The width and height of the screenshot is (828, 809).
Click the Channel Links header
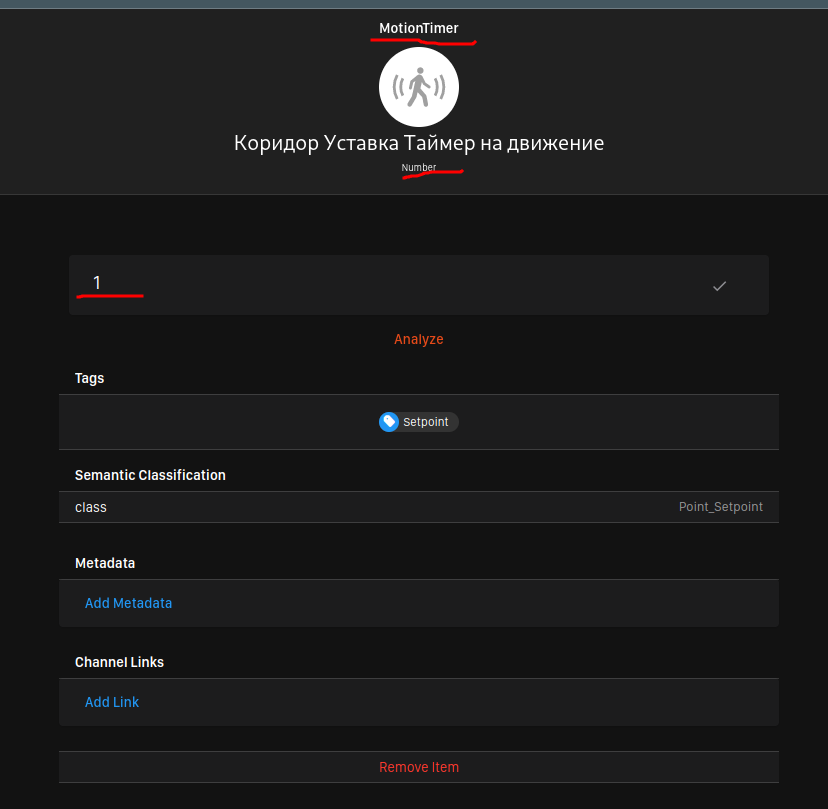119,662
